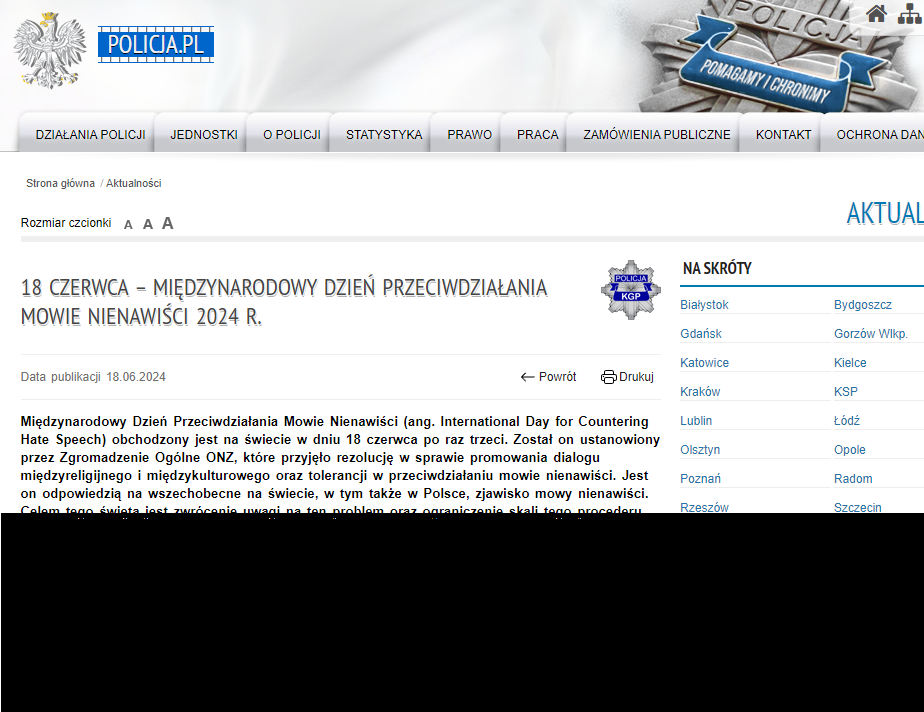Select the smallest font size A

pyautogui.click(x=128, y=225)
